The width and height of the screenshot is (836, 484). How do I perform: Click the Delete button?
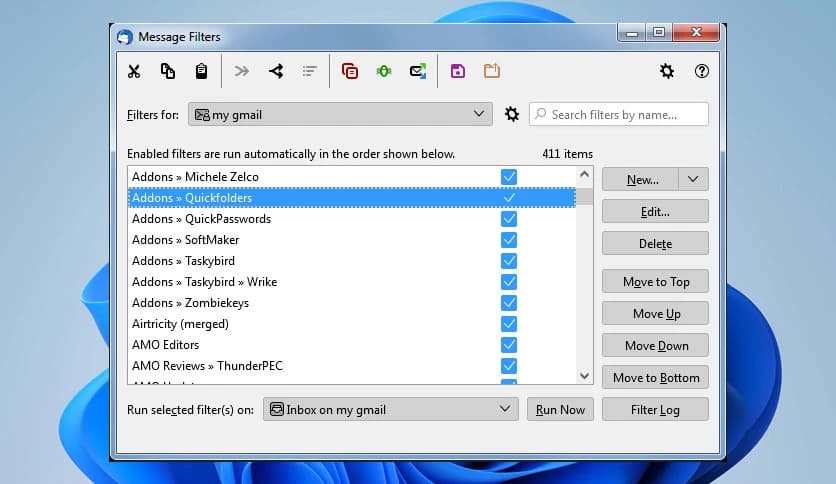(x=655, y=244)
